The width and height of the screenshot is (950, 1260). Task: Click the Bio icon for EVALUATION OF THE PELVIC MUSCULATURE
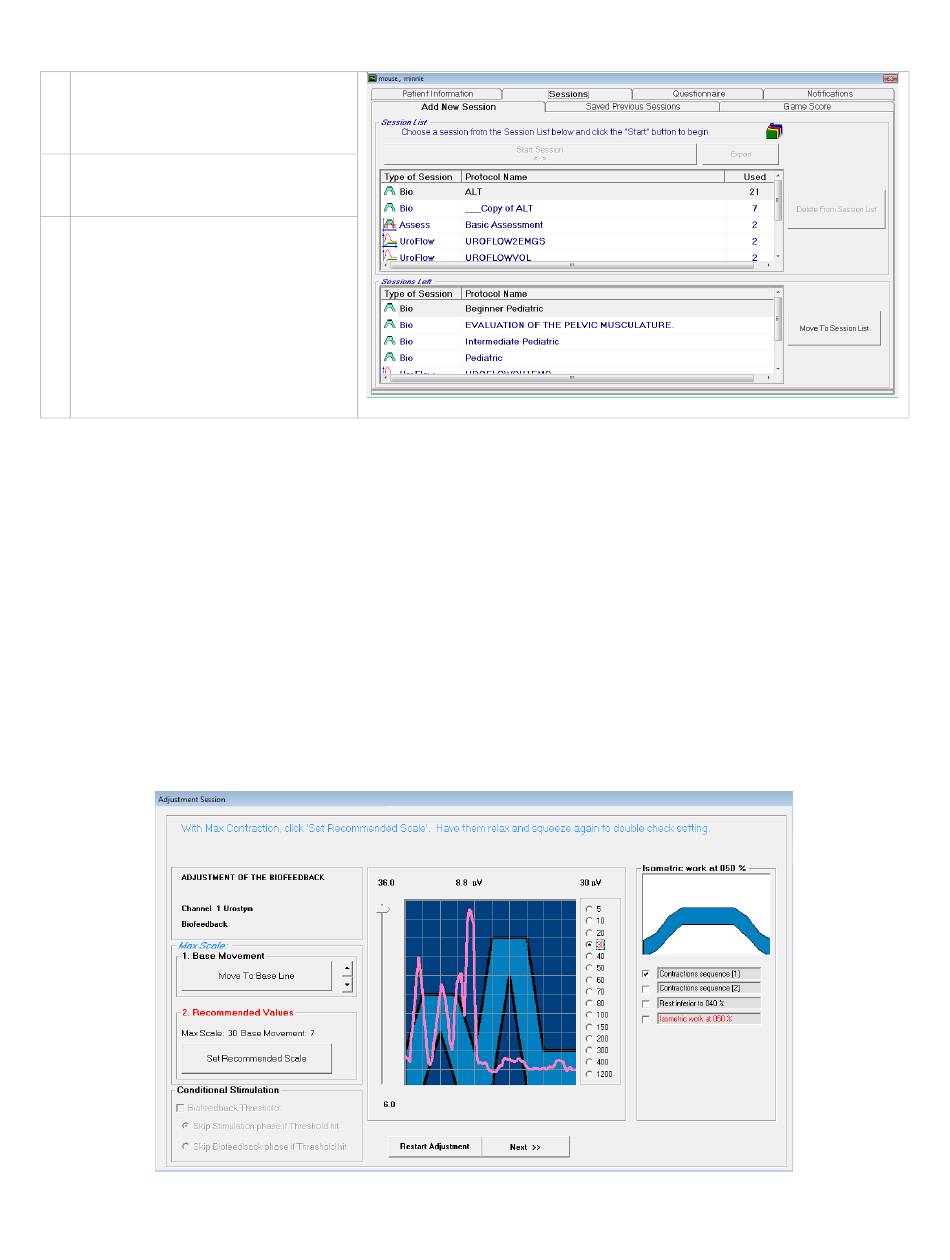[390, 325]
